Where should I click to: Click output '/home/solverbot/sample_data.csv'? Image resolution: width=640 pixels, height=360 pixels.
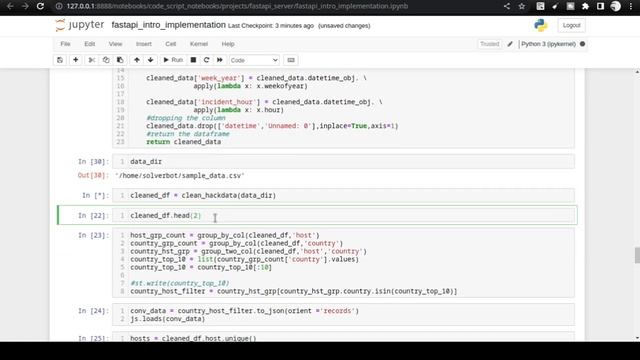[x=180, y=176]
